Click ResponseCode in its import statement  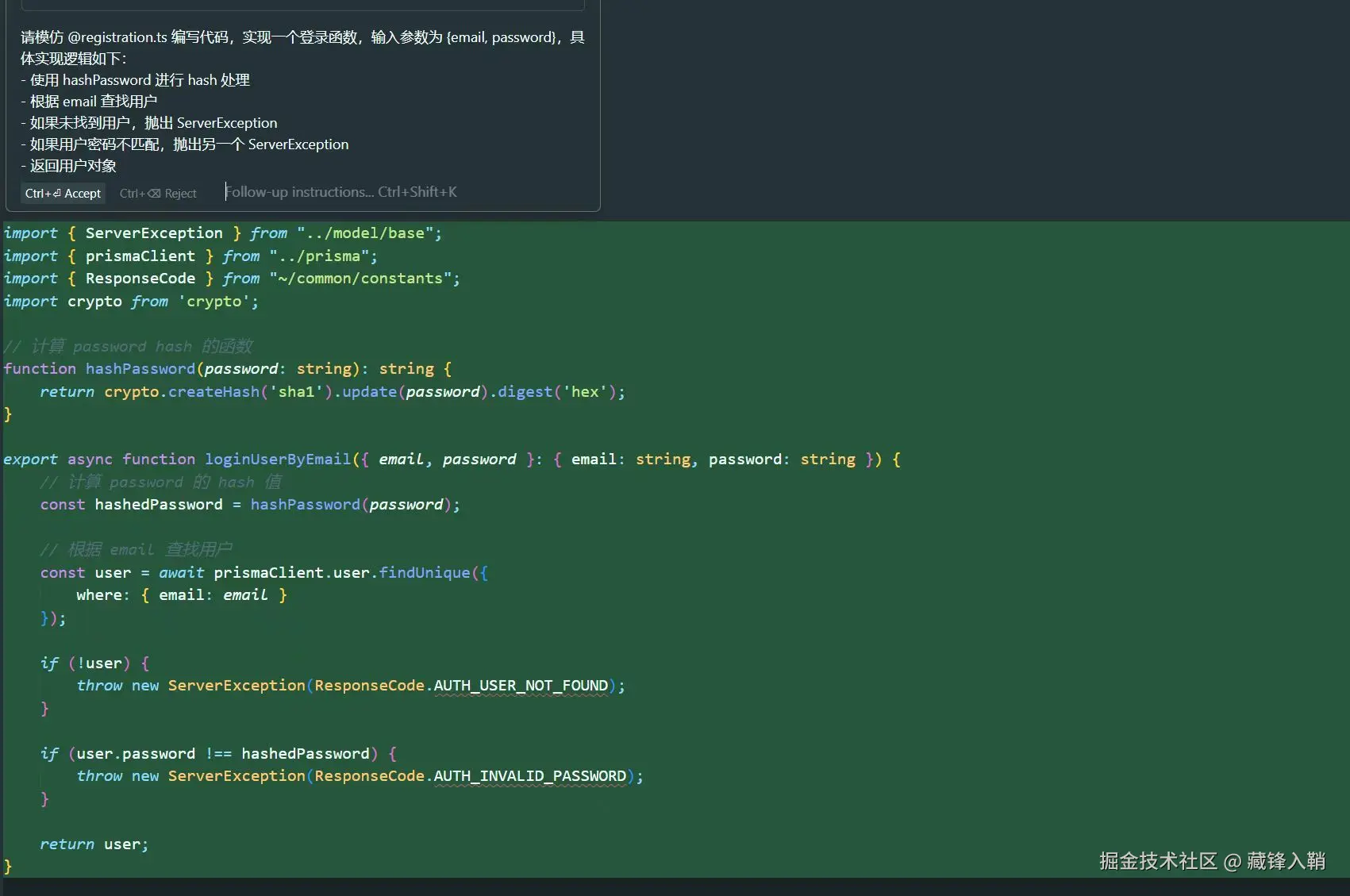[x=140, y=278]
